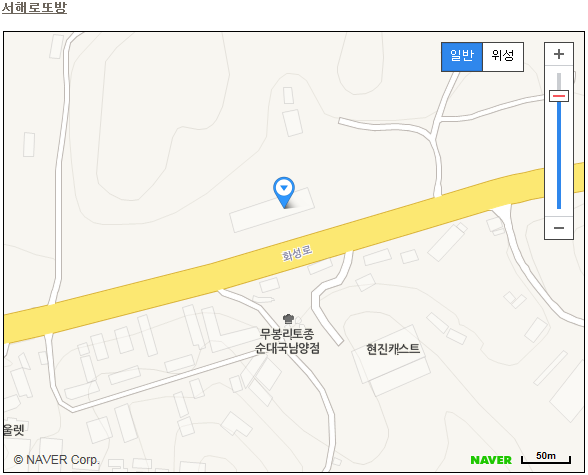Click the 화성로 road name label

pos(297,253)
